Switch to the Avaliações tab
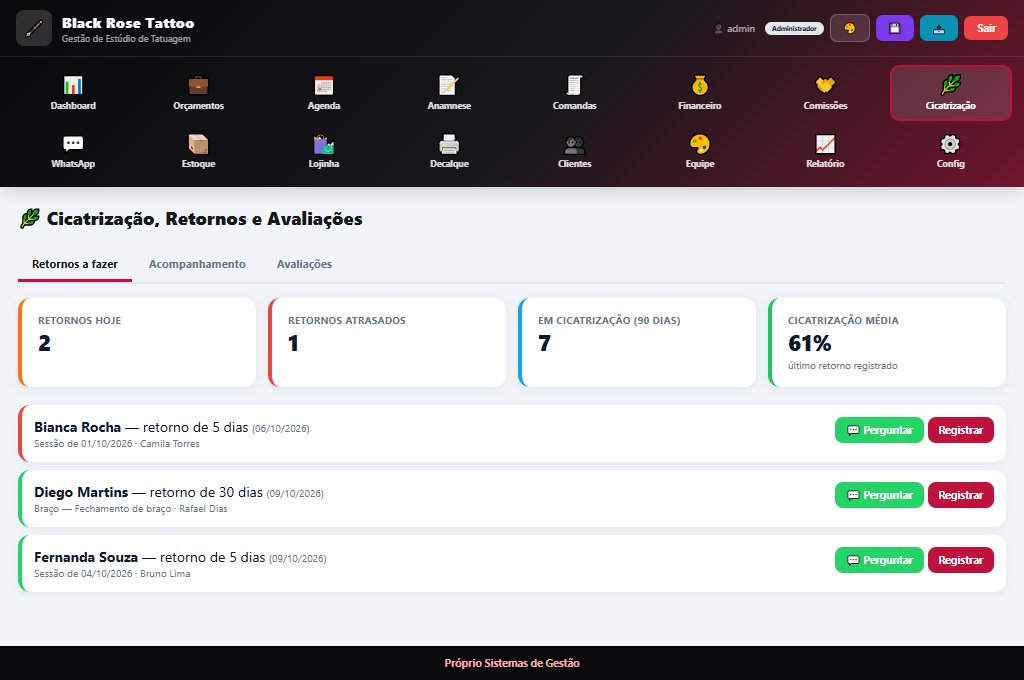The image size is (1024, 680). pos(304,264)
